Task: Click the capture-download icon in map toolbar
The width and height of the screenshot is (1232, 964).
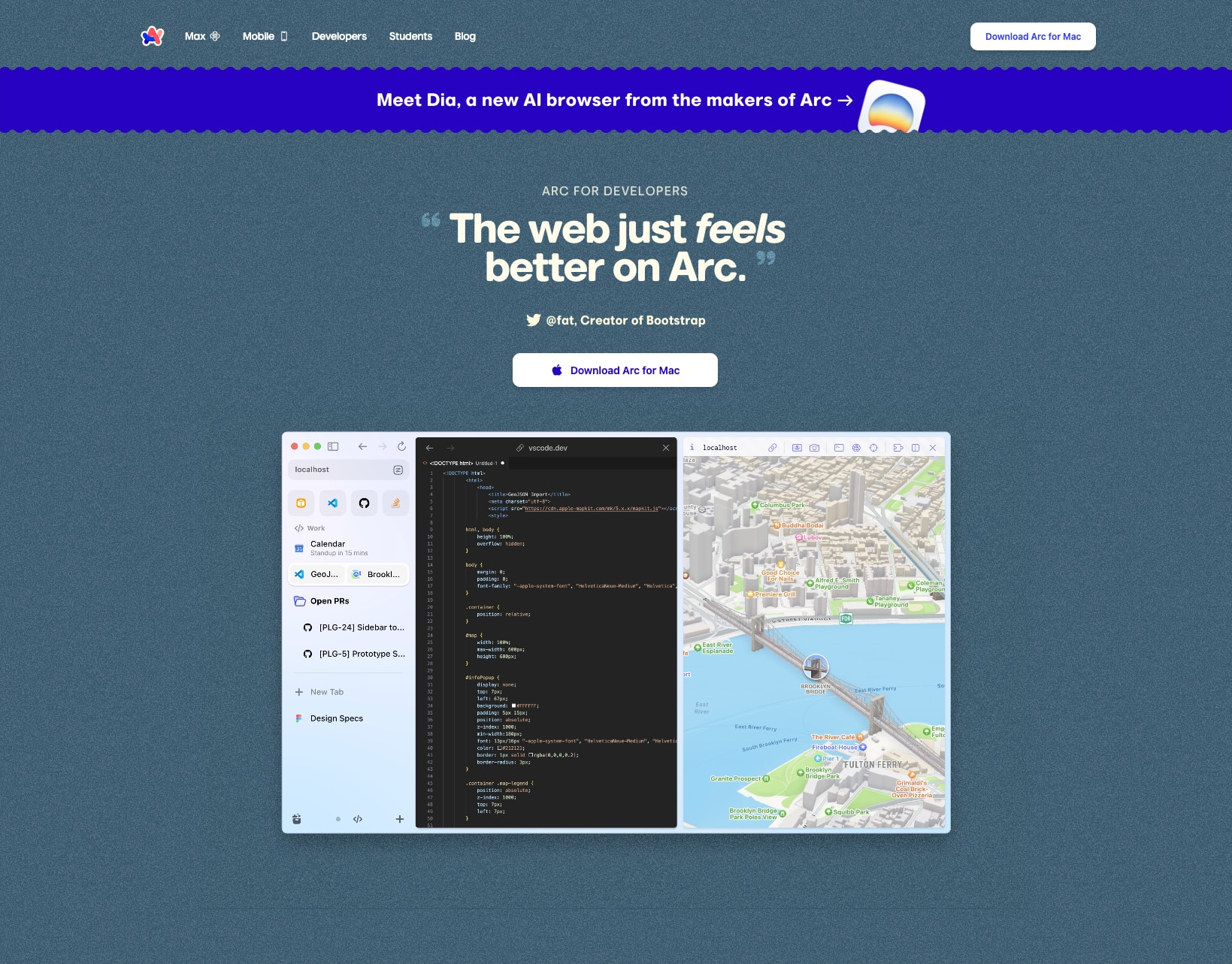Action: click(x=797, y=448)
